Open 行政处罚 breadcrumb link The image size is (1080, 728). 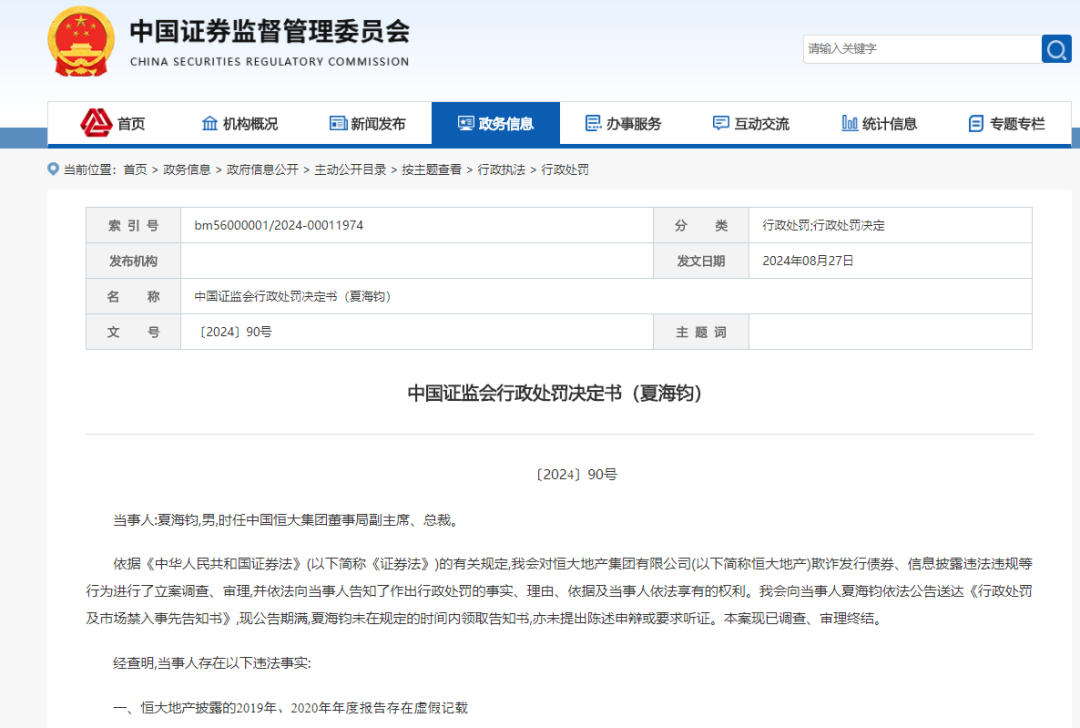pos(565,169)
